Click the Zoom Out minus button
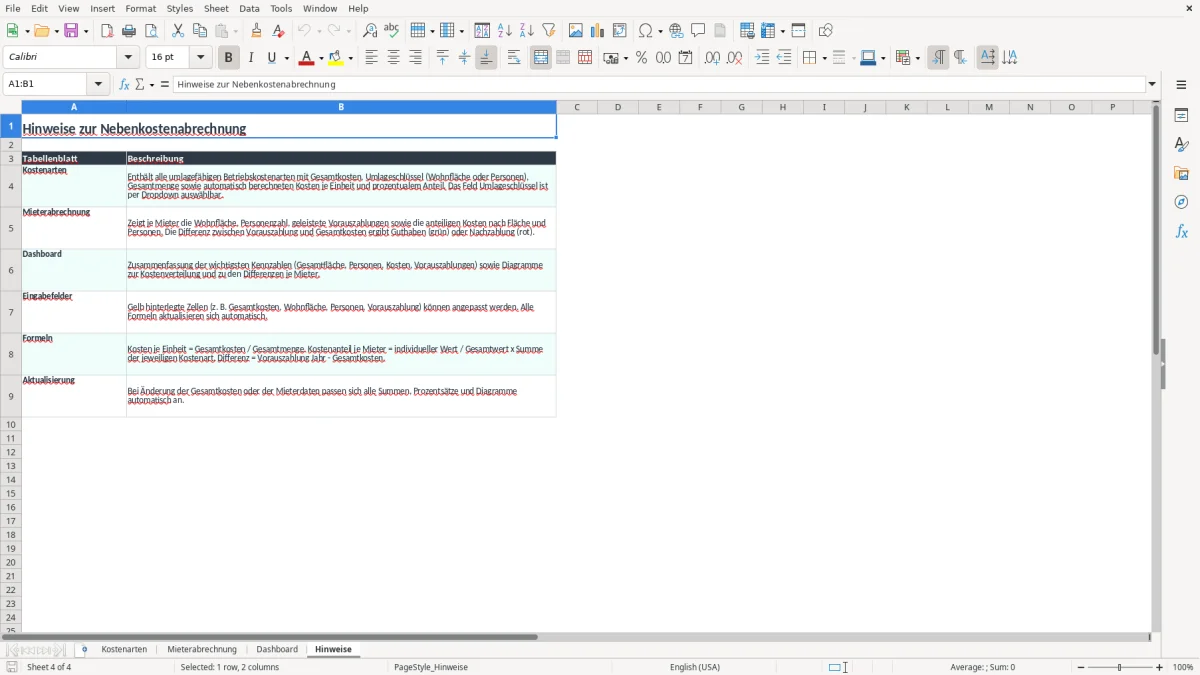The width and height of the screenshot is (1200, 675). tap(1081, 667)
